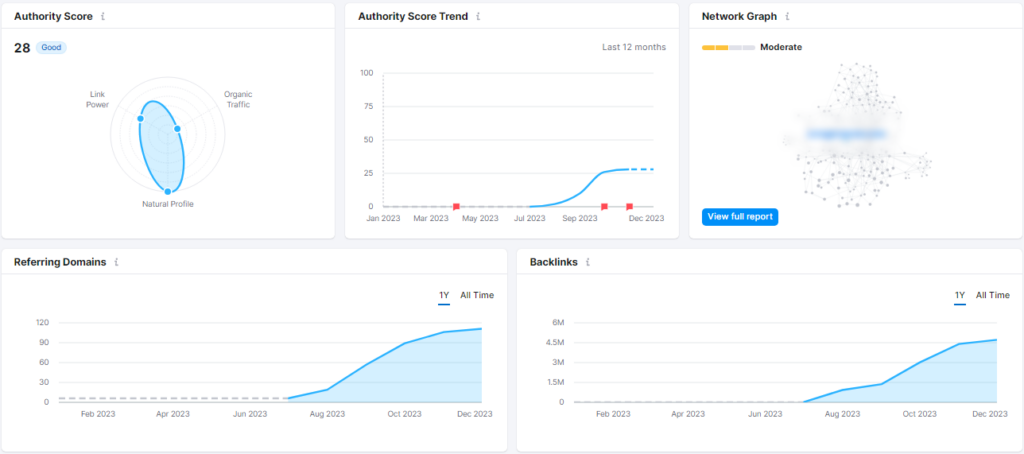Screen dimensions: 1024x454
Task: Open the View full report button
Action: (740, 217)
